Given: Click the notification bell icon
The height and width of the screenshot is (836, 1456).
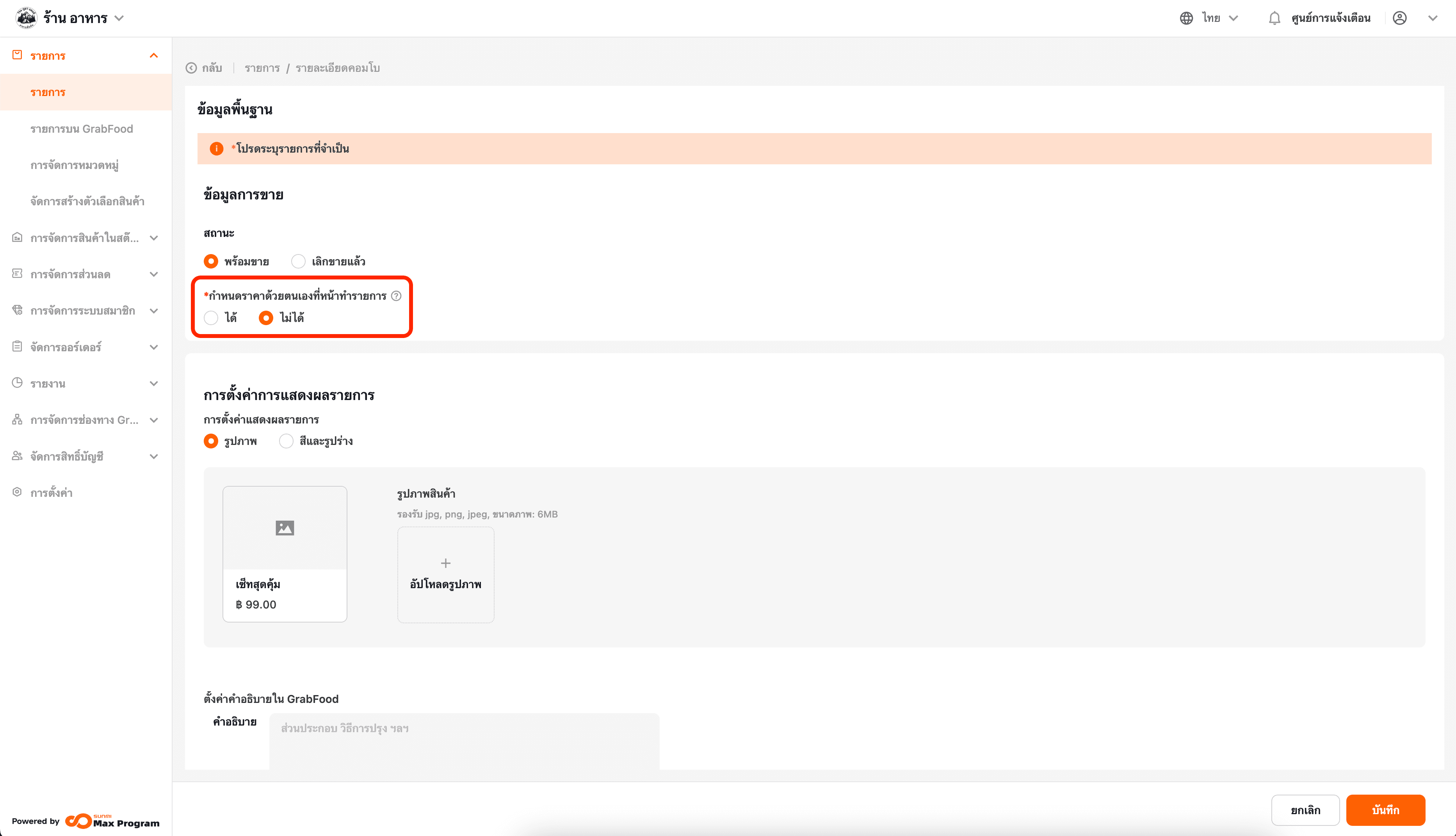Looking at the screenshot, I should (1274, 18).
